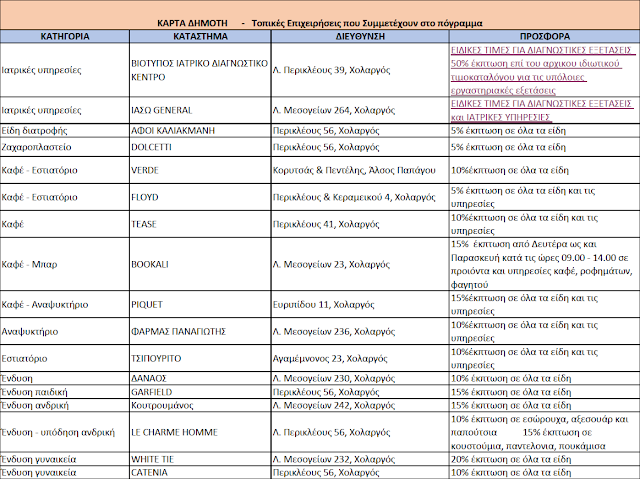The image size is (640, 479).
Task: Click the address Περικλέους 41, Χολαργός
Action: point(326,224)
